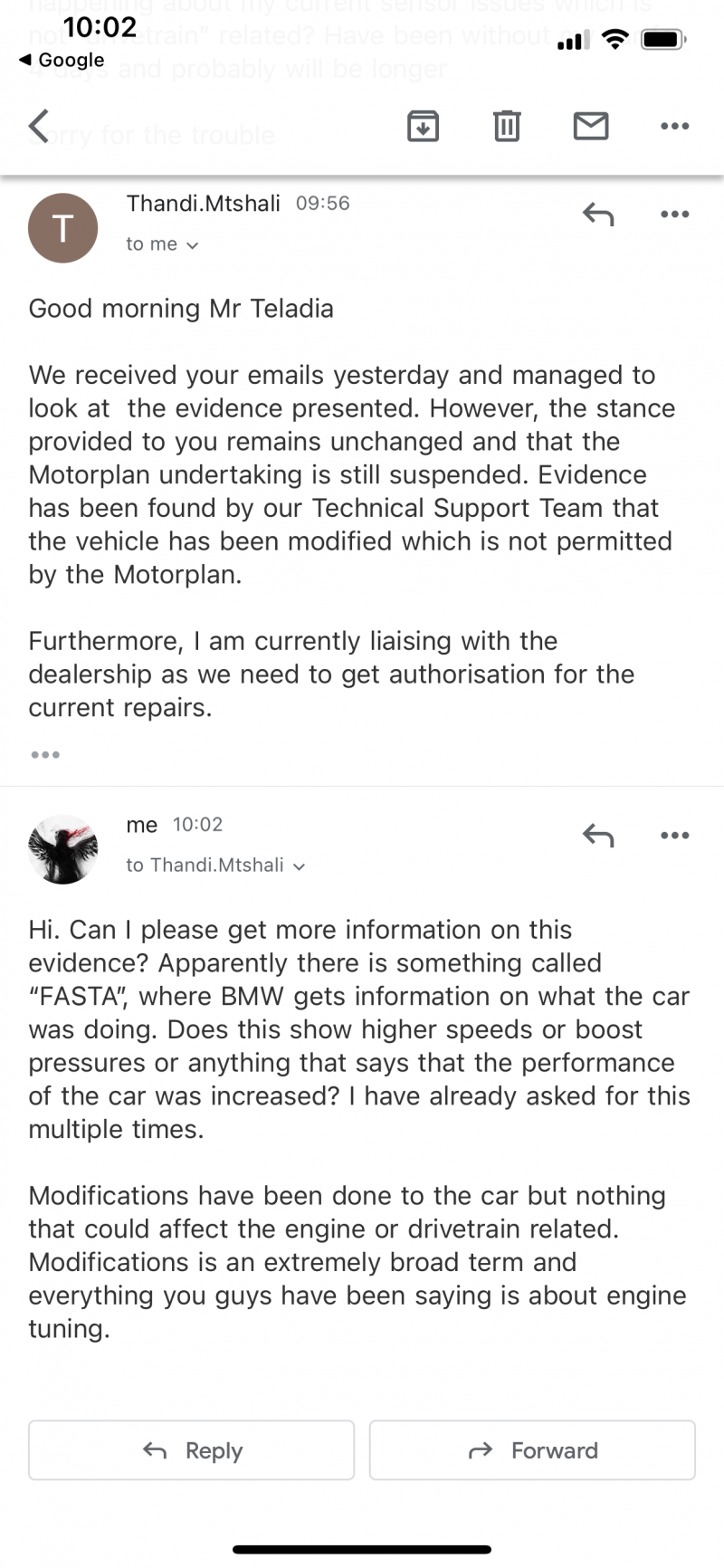
Task: Reply arrow on my 10:02 message
Action: [598, 836]
